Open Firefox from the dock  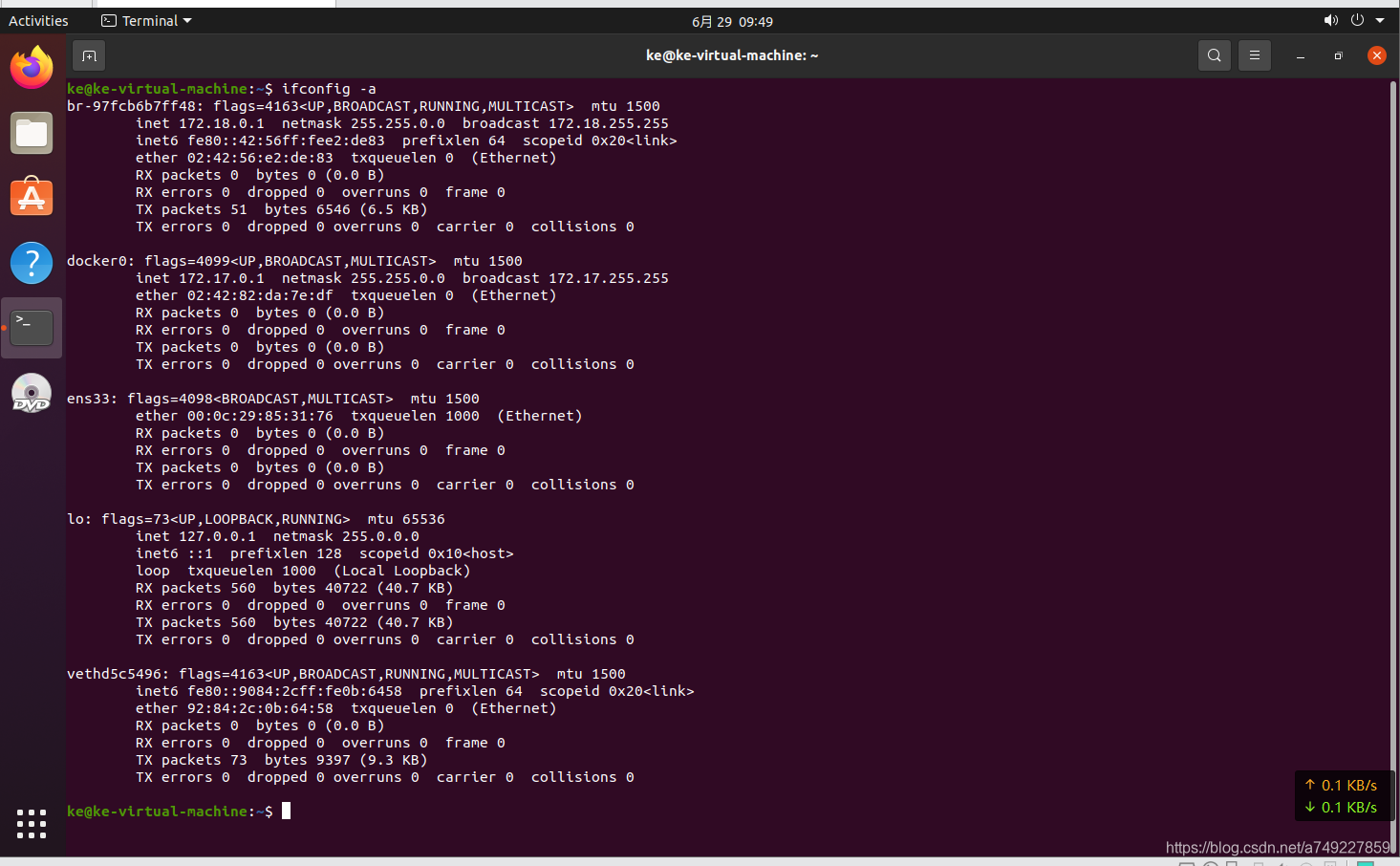tap(32, 68)
